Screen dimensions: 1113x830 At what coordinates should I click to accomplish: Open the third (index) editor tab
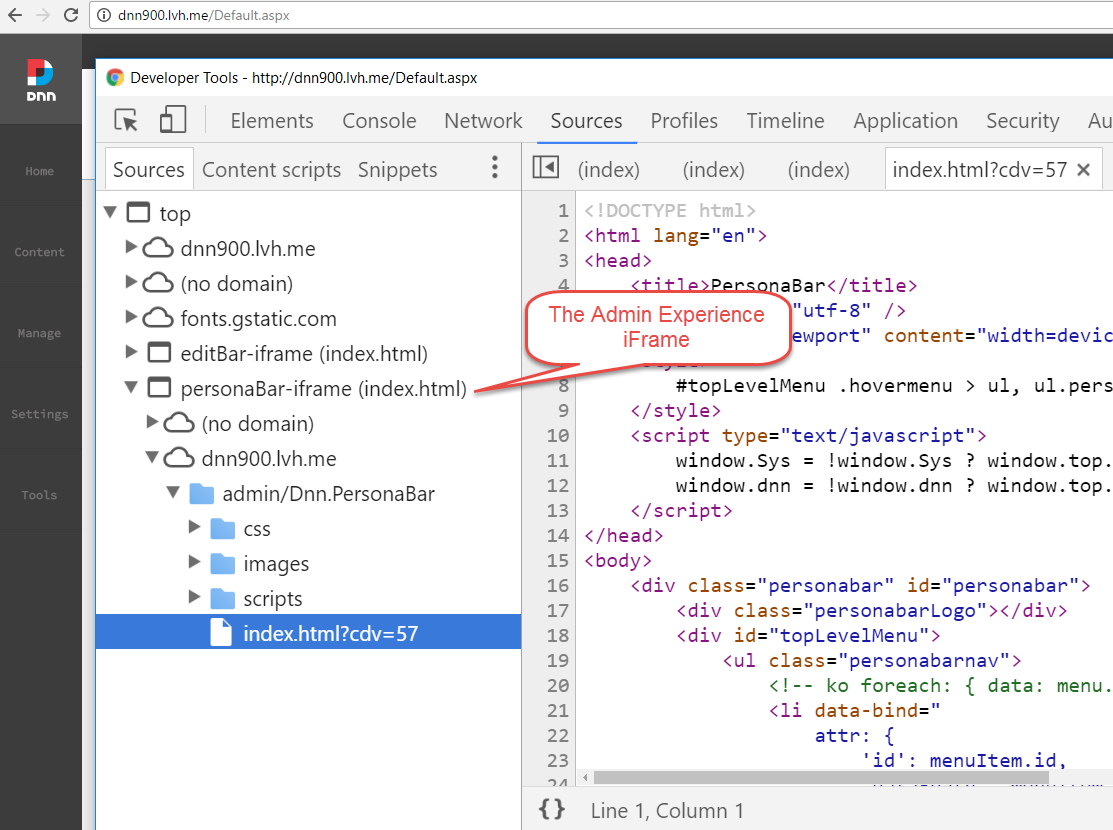tap(818, 170)
